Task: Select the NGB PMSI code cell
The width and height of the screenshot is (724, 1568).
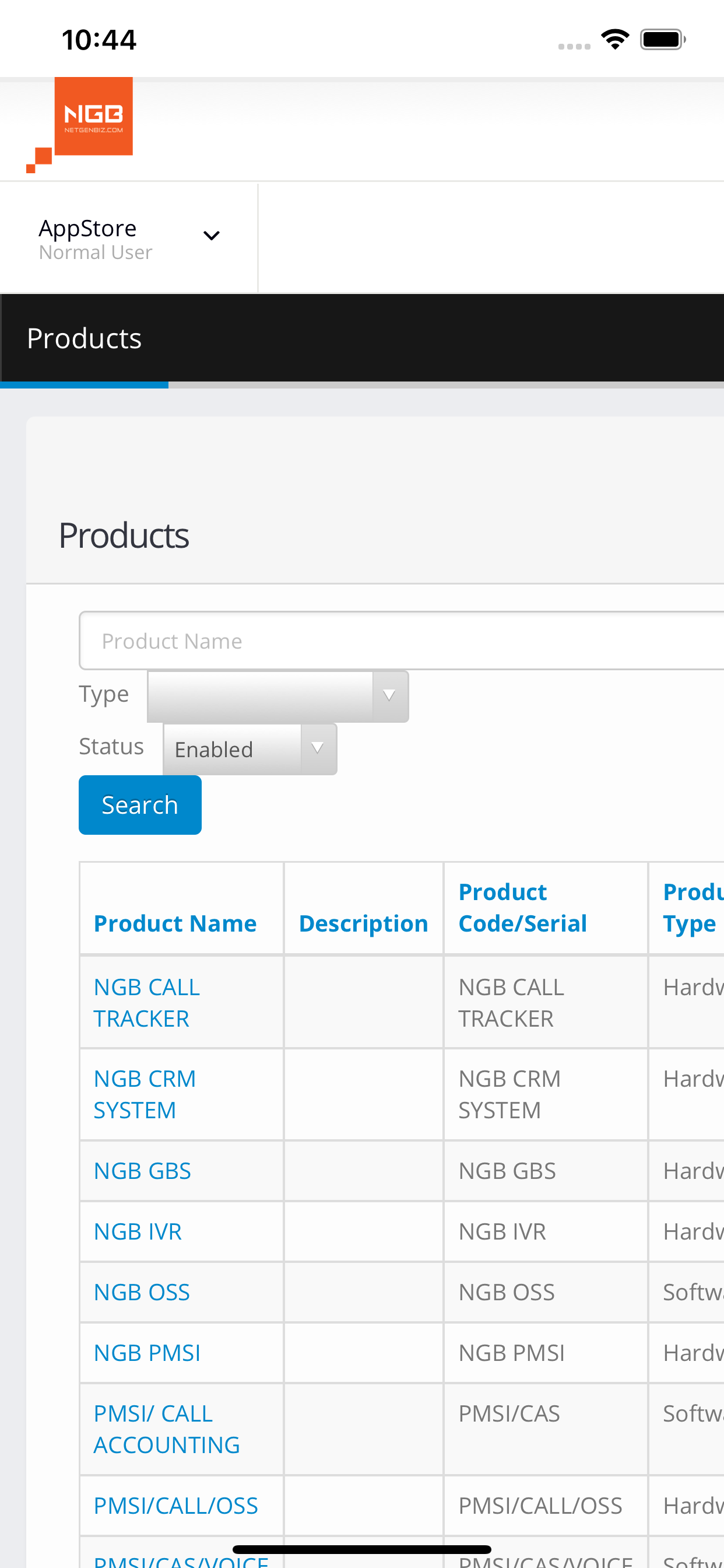Action: point(546,1353)
